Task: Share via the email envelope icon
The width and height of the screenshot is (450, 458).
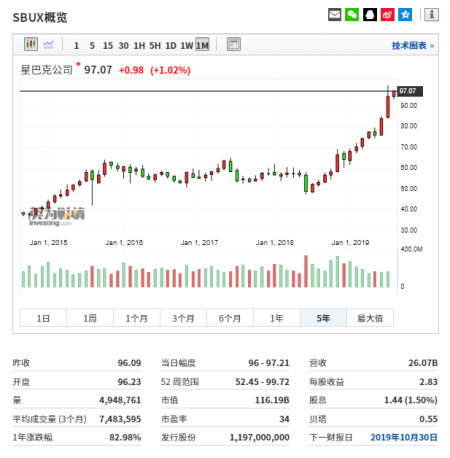Action: coord(334,15)
